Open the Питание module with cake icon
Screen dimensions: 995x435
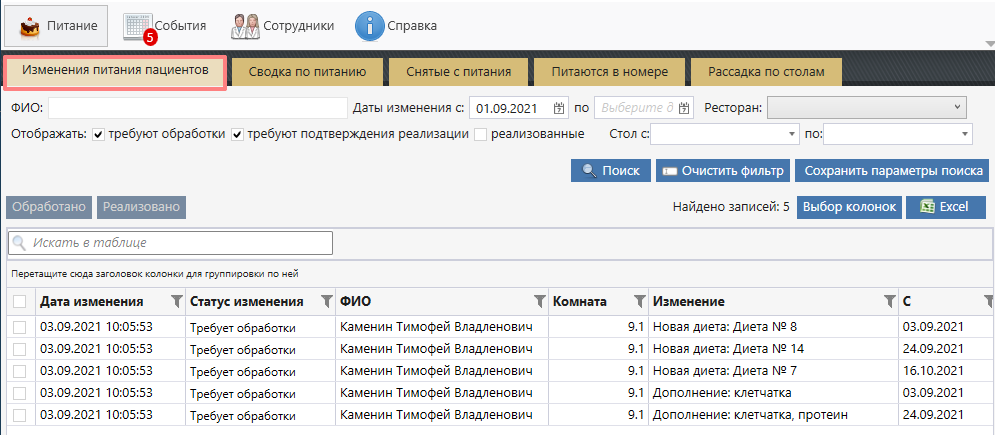[x=56, y=25]
